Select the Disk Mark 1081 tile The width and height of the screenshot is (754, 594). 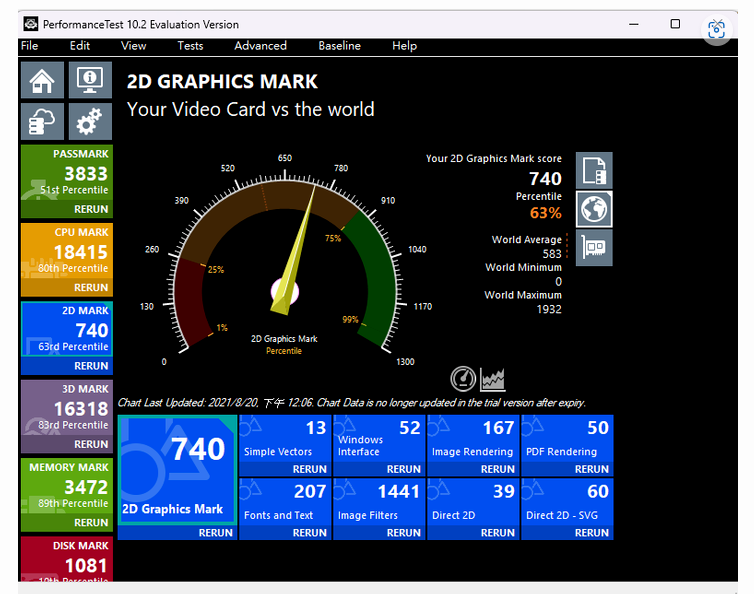point(67,559)
